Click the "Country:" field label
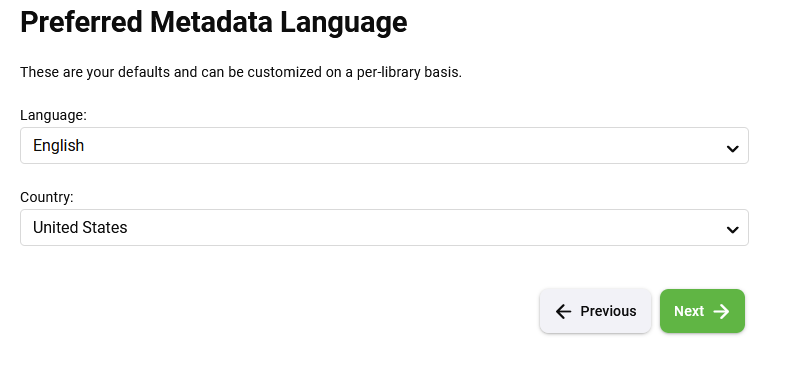Image resolution: width=787 pixels, height=366 pixels. coord(47,197)
